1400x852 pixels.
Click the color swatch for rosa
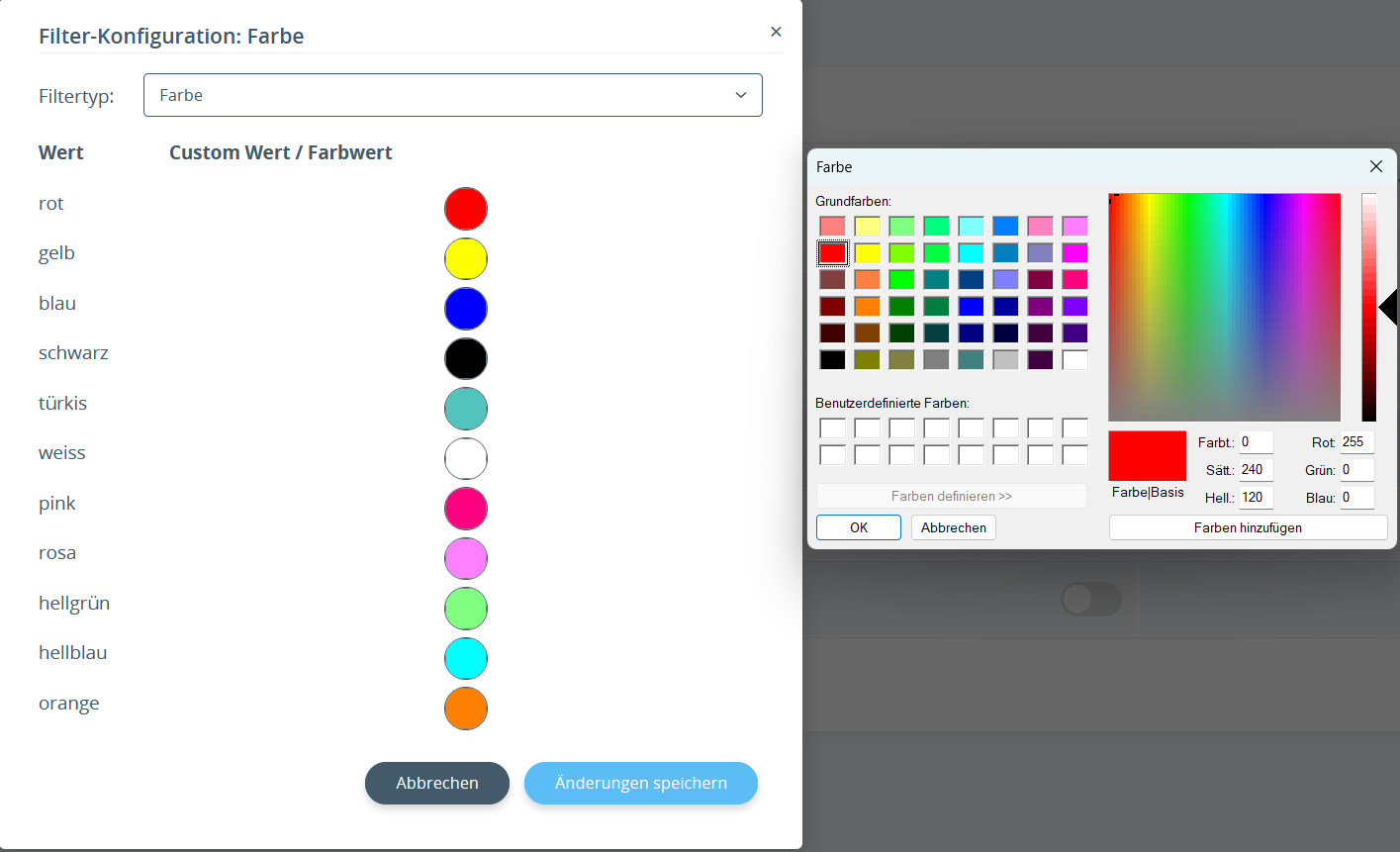coord(466,558)
